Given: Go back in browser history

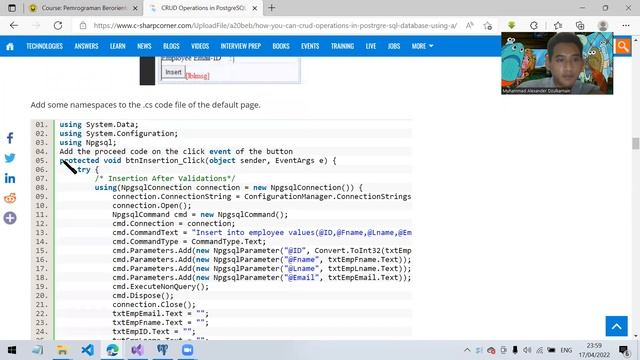Looking at the screenshot, I should (14, 26).
